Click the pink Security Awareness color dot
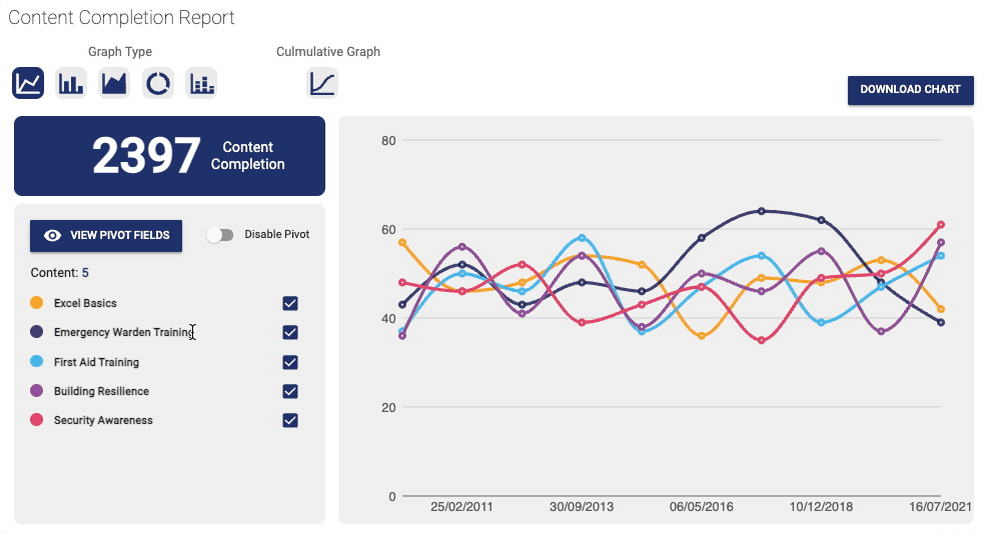 tap(36, 420)
